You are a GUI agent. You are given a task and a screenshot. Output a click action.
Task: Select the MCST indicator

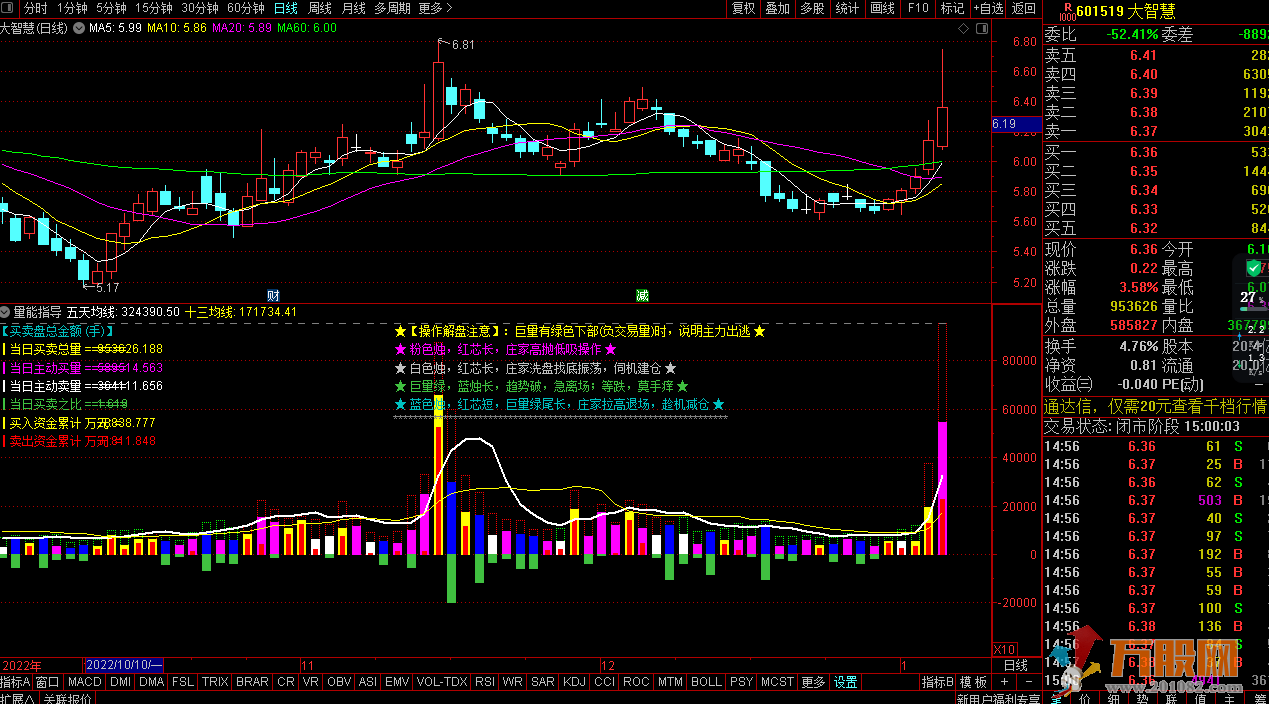[777, 682]
